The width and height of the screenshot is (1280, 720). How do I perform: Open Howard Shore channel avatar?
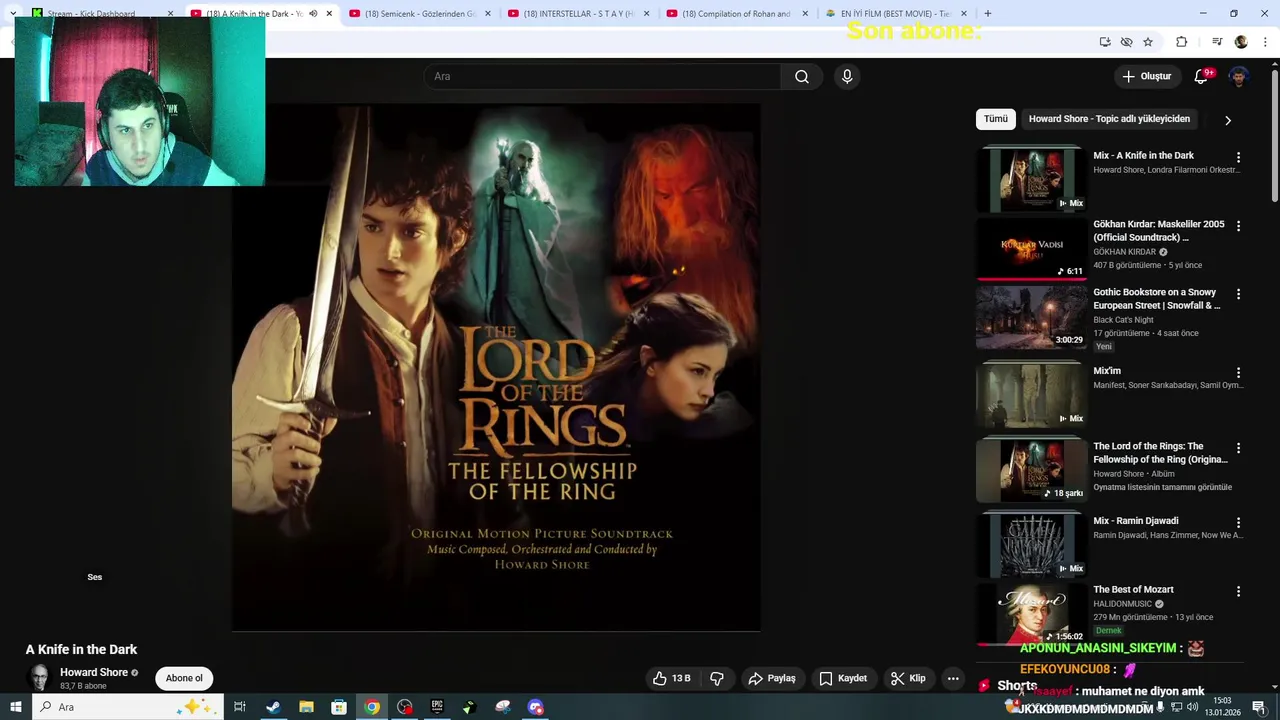[x=40, y=678]
